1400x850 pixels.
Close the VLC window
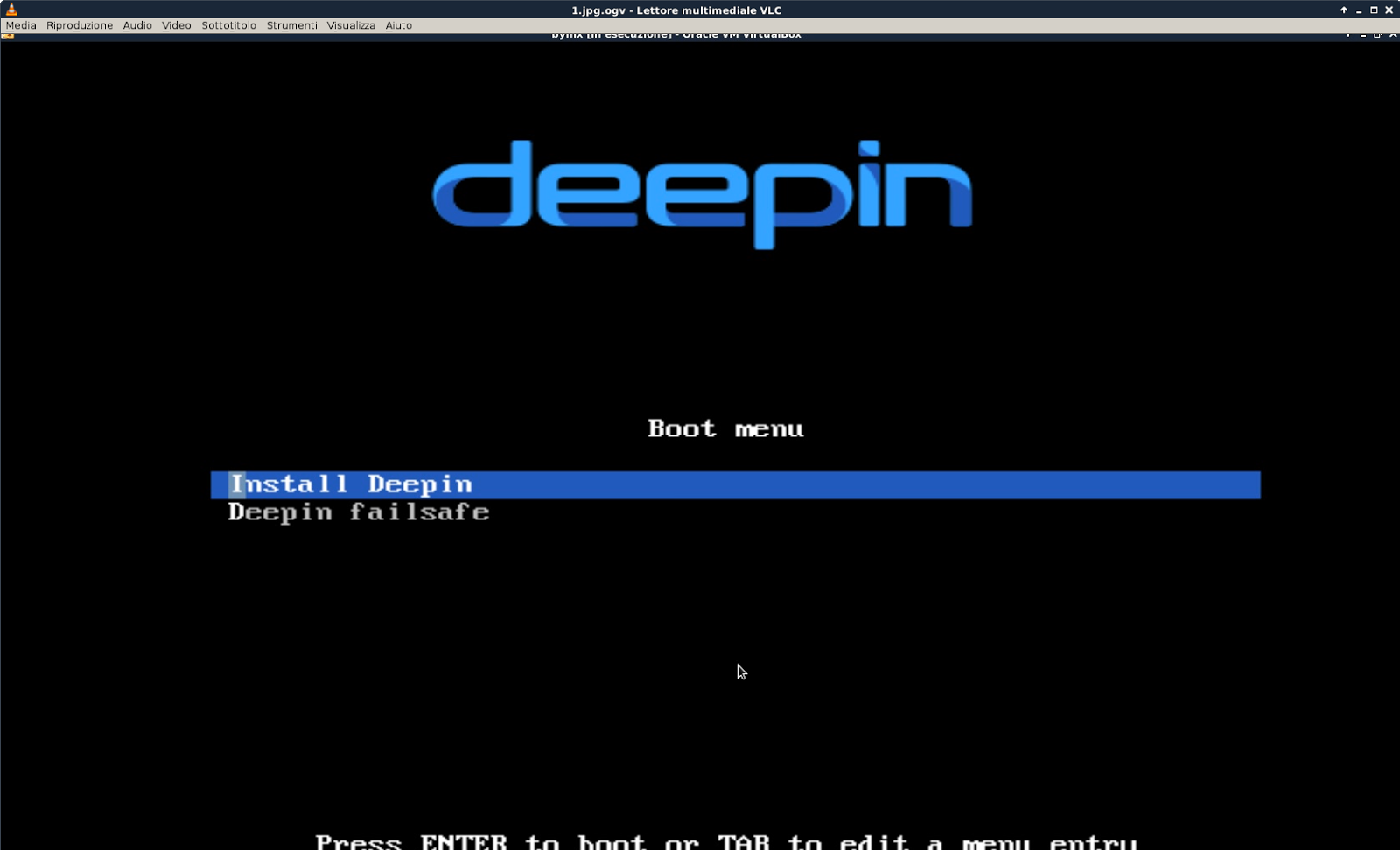1389,10
